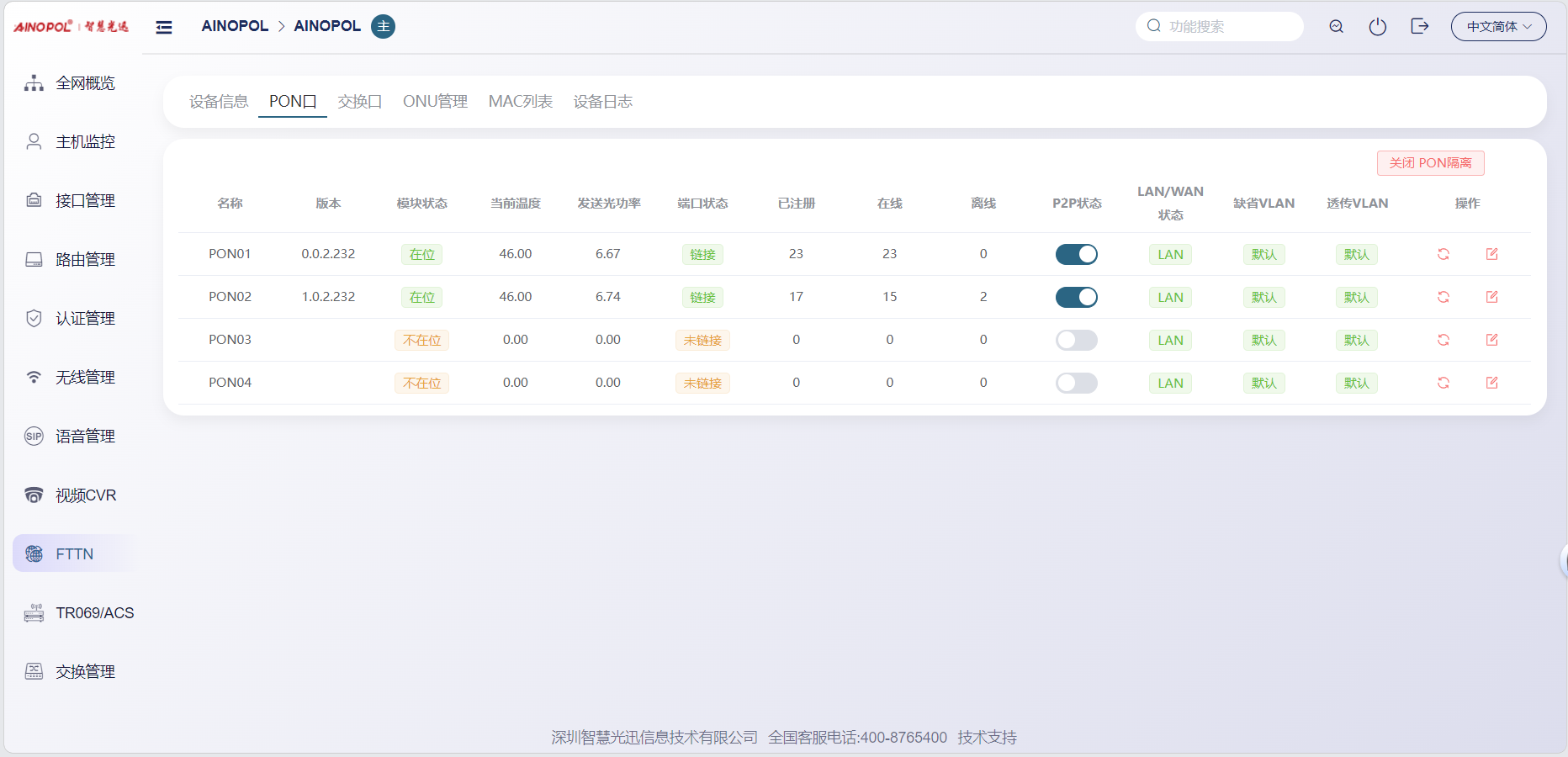
Task: Open the MAC列表 tab
Action: (520, 102)
